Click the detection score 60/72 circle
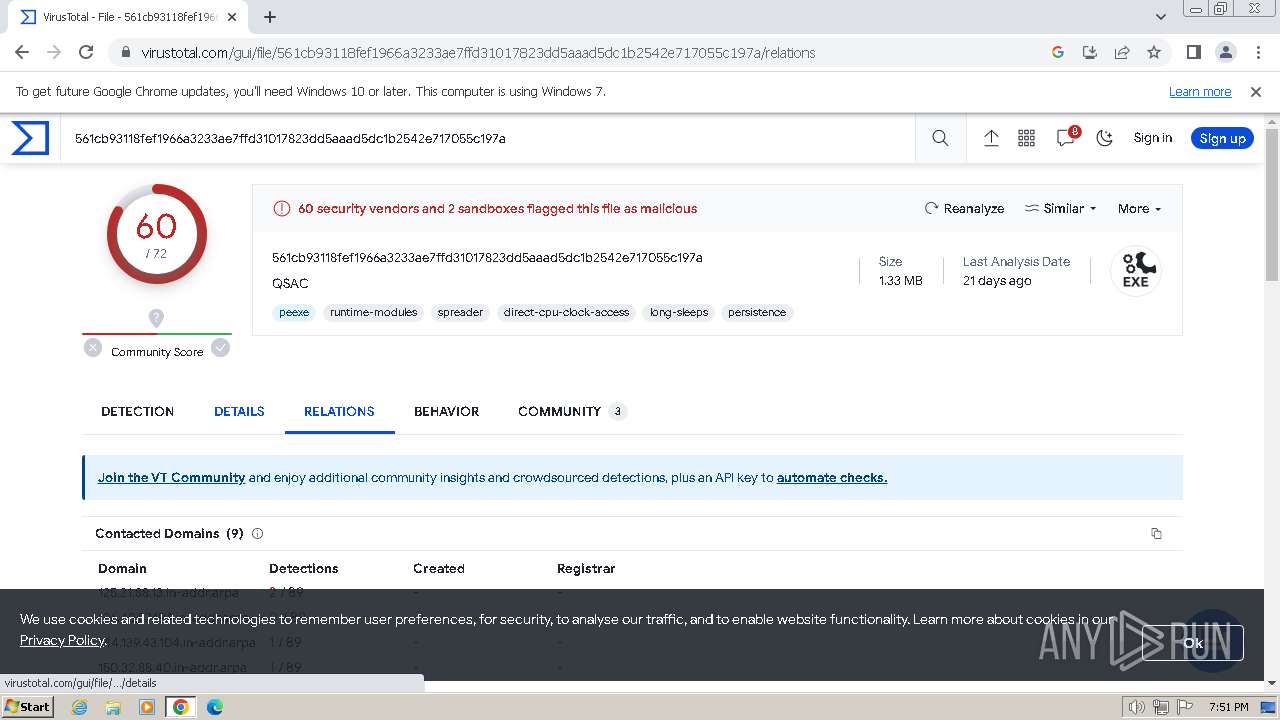1280x720 pixels. click(156, 234)
